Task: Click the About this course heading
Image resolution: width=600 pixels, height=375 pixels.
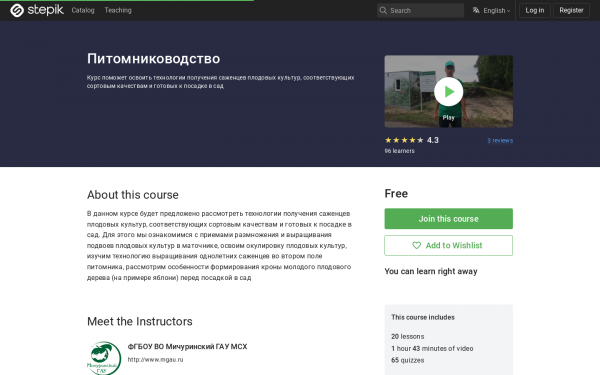Action: click(x=133, y=195)
